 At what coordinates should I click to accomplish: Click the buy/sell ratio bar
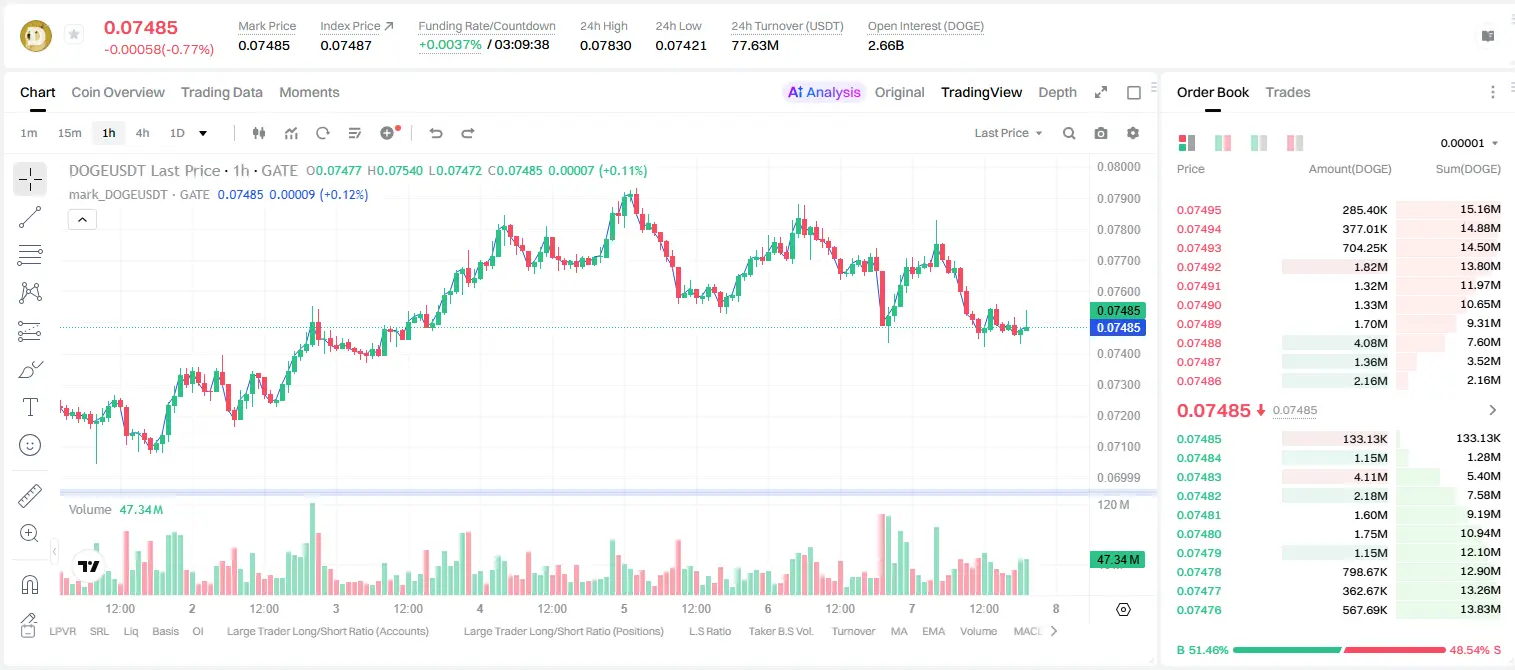coord(1340,650)
